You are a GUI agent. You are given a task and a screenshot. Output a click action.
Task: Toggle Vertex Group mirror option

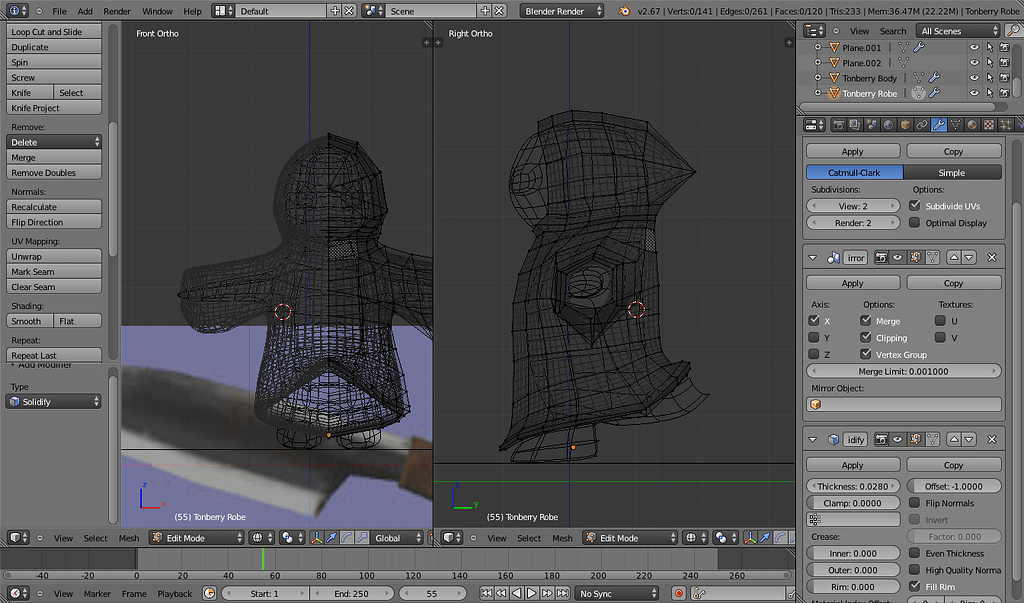[866, 354]
